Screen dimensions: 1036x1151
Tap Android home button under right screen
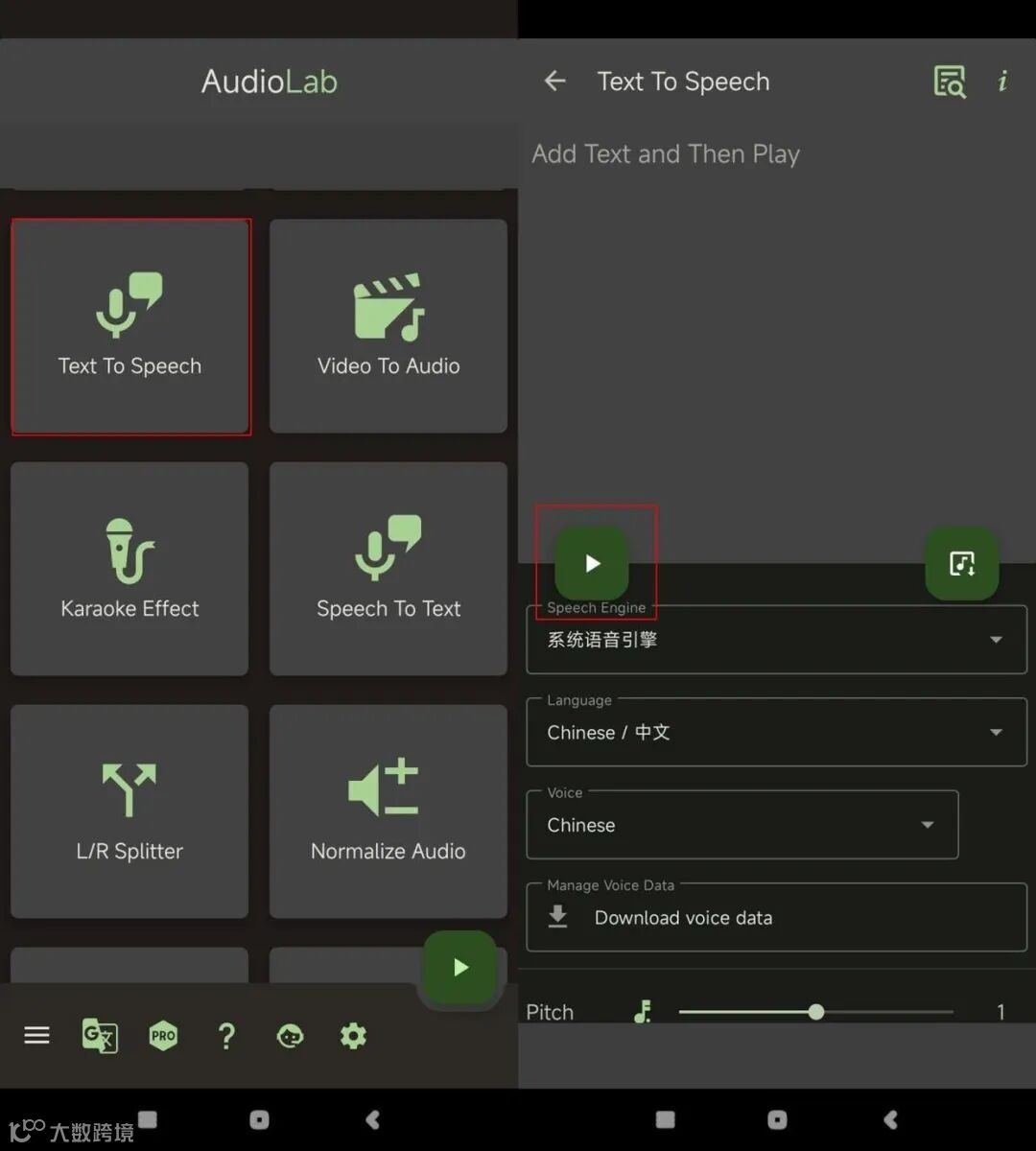point(777,1119)
